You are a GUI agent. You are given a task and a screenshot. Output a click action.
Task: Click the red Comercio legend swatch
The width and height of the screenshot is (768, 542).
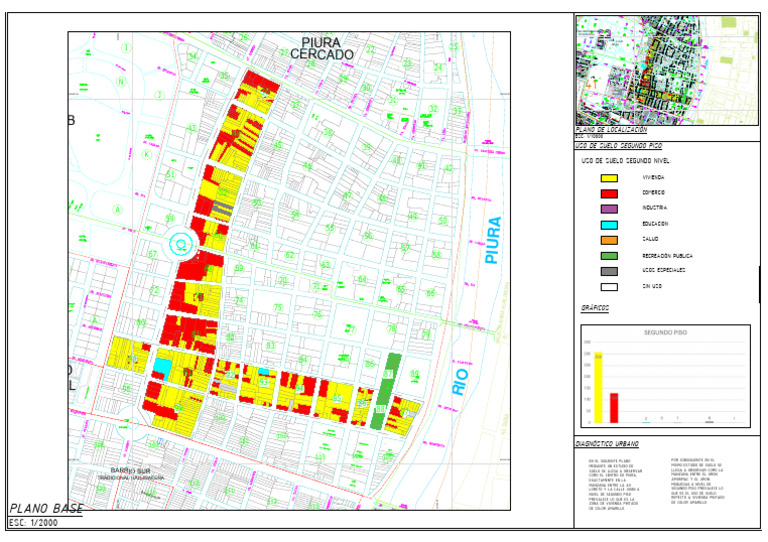609,193
